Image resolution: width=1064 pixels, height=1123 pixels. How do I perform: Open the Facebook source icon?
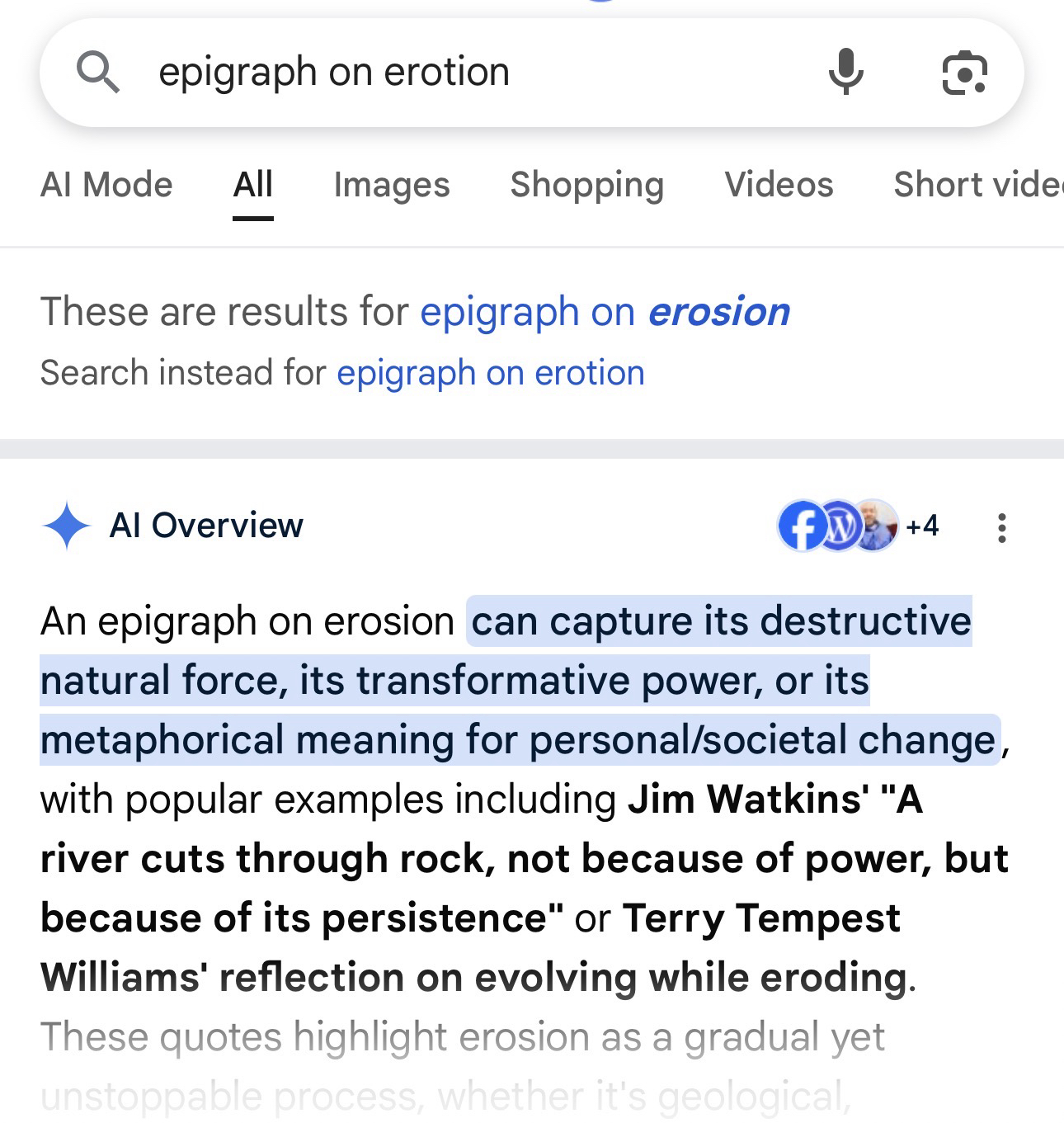[x=800, y=526]
